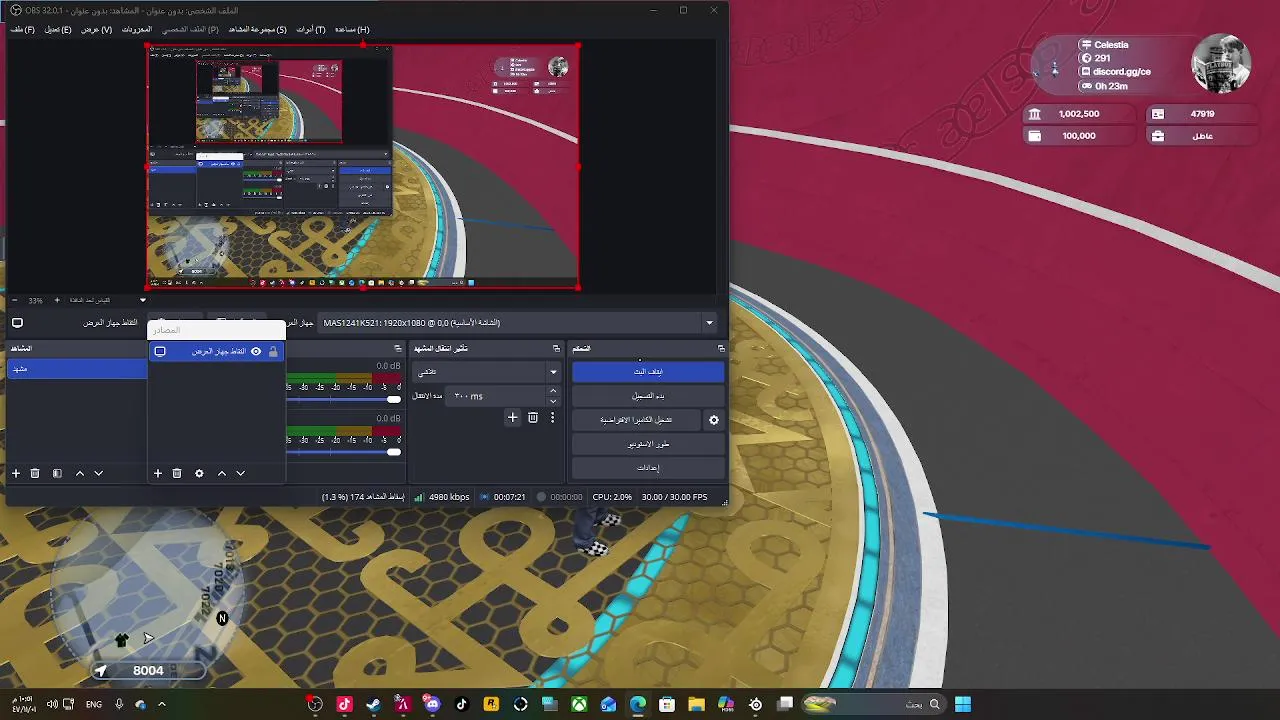Increase transition duration with the up arrow

pyautogui.click(x=553, y=391)
